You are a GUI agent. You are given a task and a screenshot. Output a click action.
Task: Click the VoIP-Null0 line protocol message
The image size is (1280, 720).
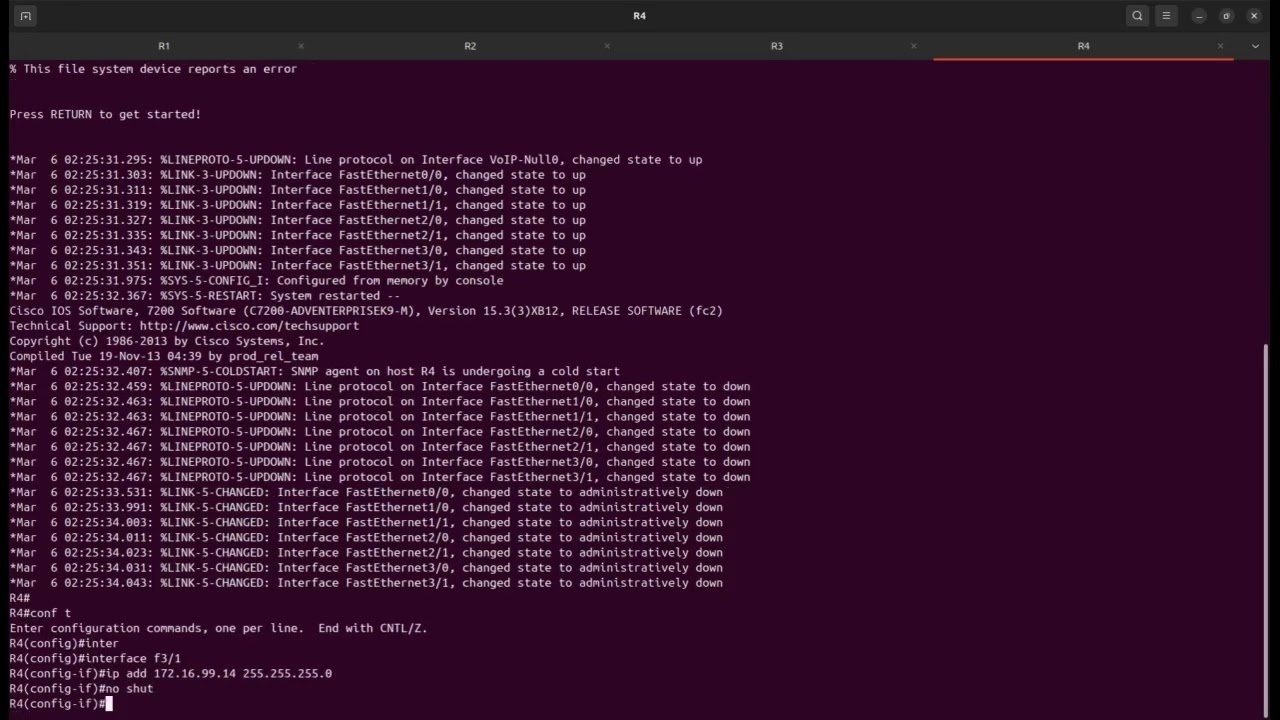(x=355, y=160)
